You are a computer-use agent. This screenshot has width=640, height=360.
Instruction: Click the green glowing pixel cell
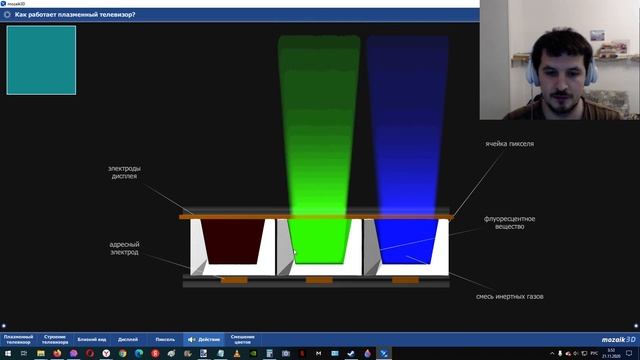tap(320, 241)
